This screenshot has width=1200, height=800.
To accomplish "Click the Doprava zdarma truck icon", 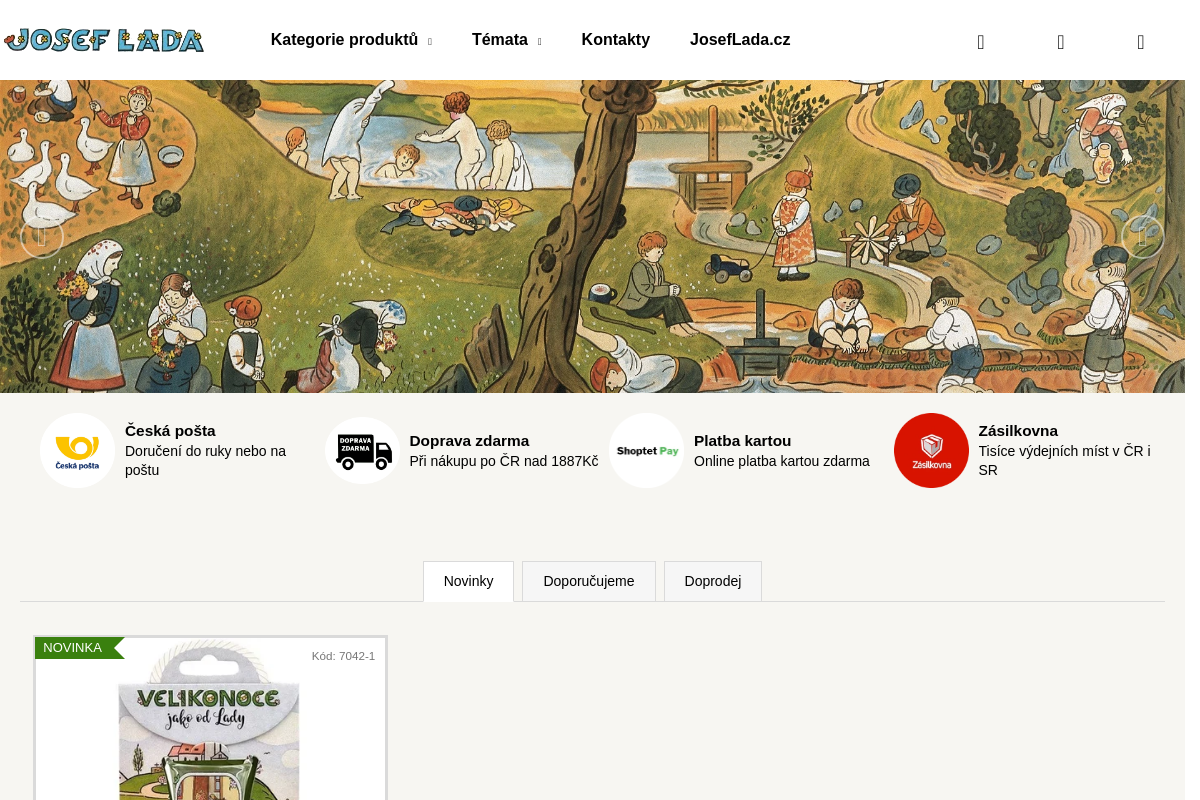I will tap(362, 450).
